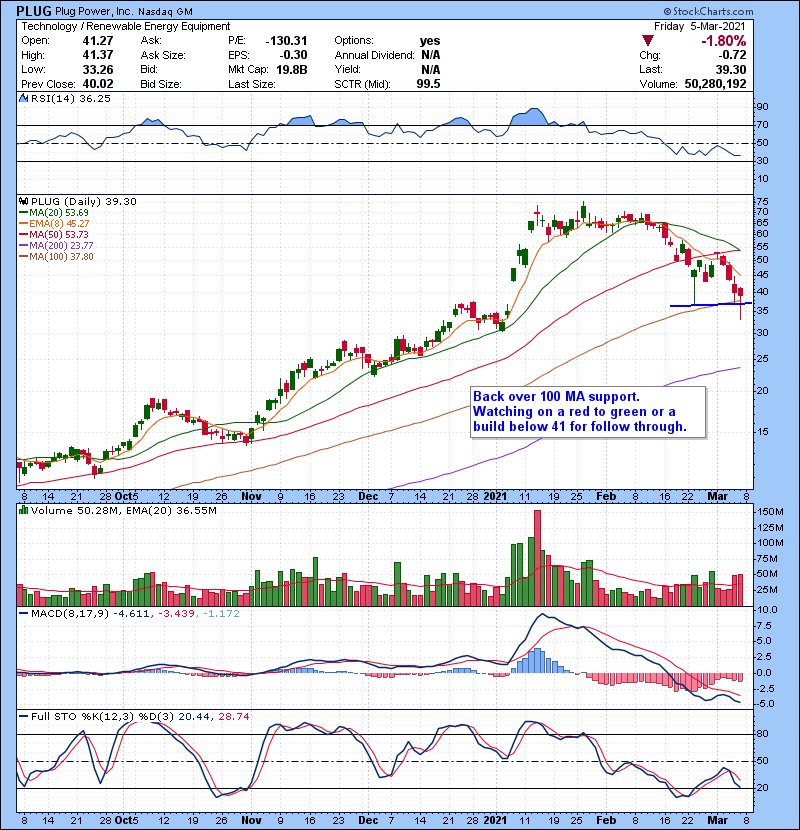
Task: Click the Chg value -0.72
Action: click(732, 55)
